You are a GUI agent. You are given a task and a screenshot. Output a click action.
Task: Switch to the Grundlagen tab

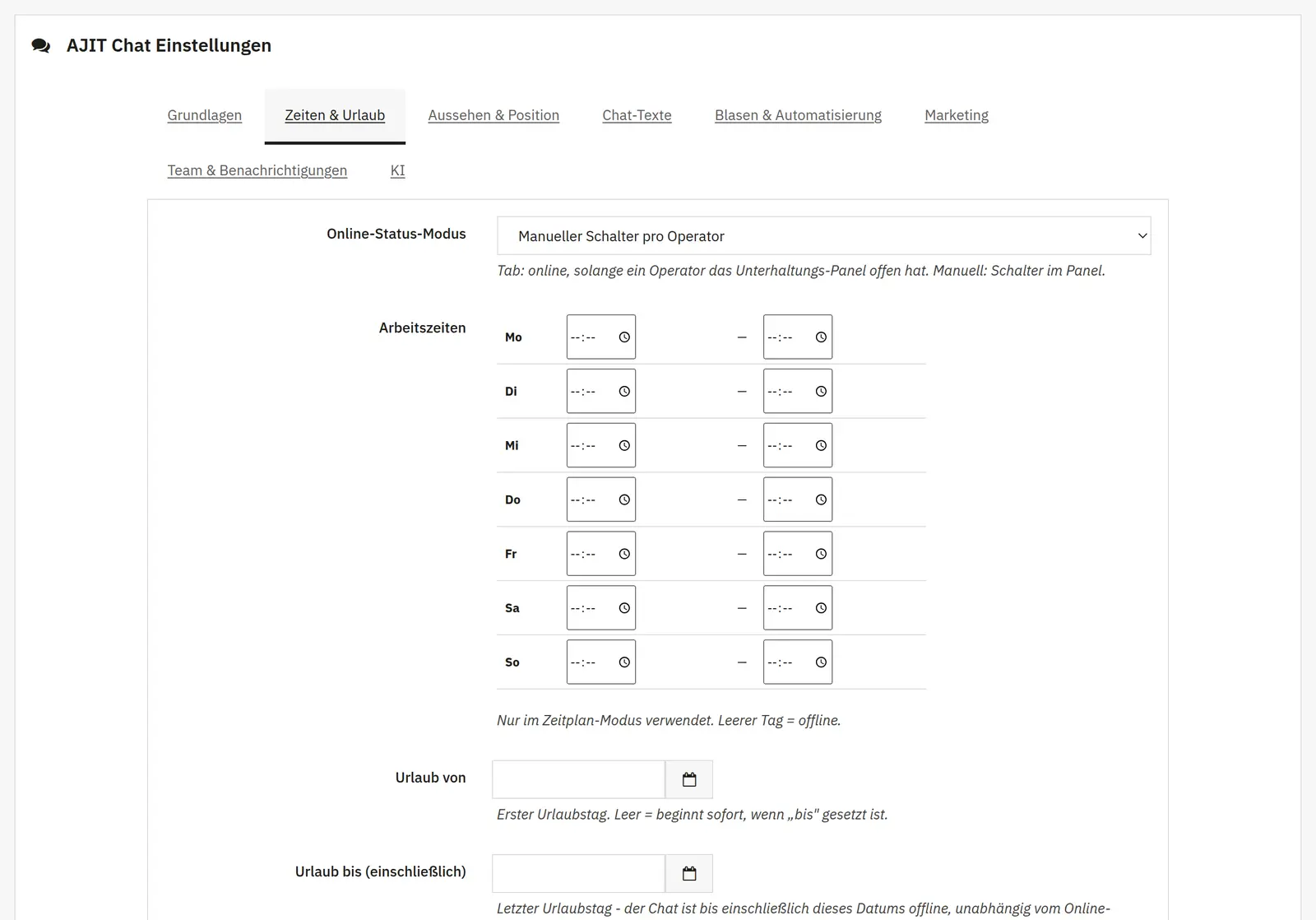pos(205,115)
